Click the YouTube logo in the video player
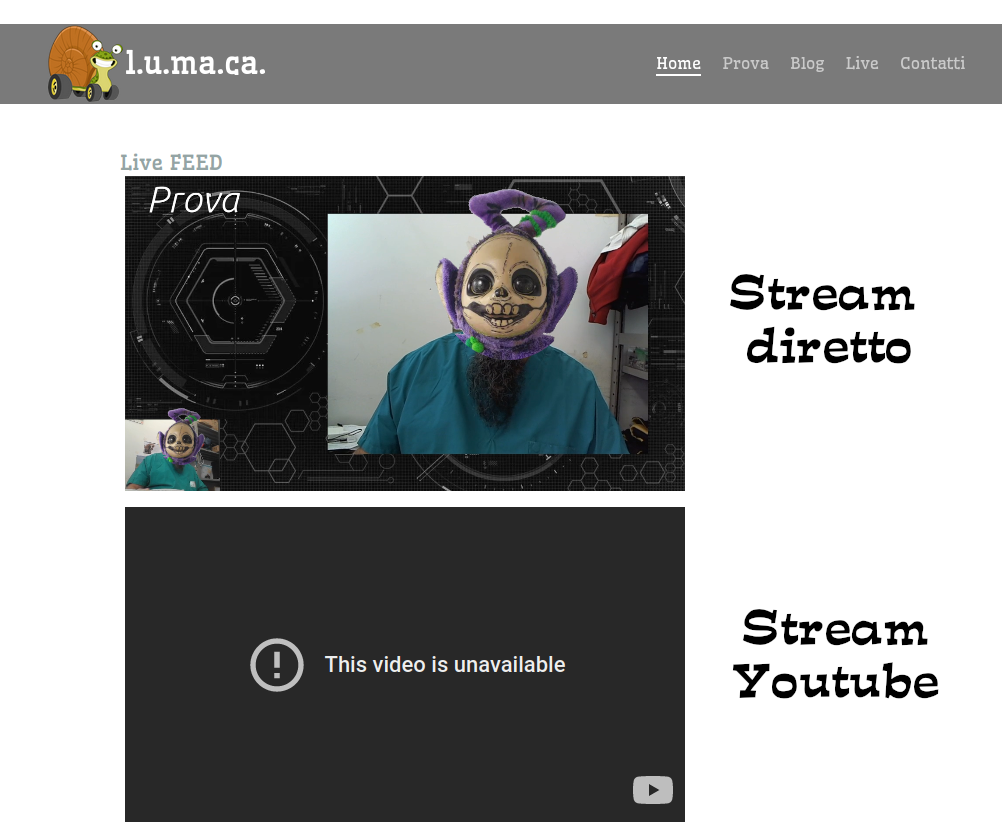This screenshot has width=1002, height=836. pyautogui.click(x=652, y=790)
